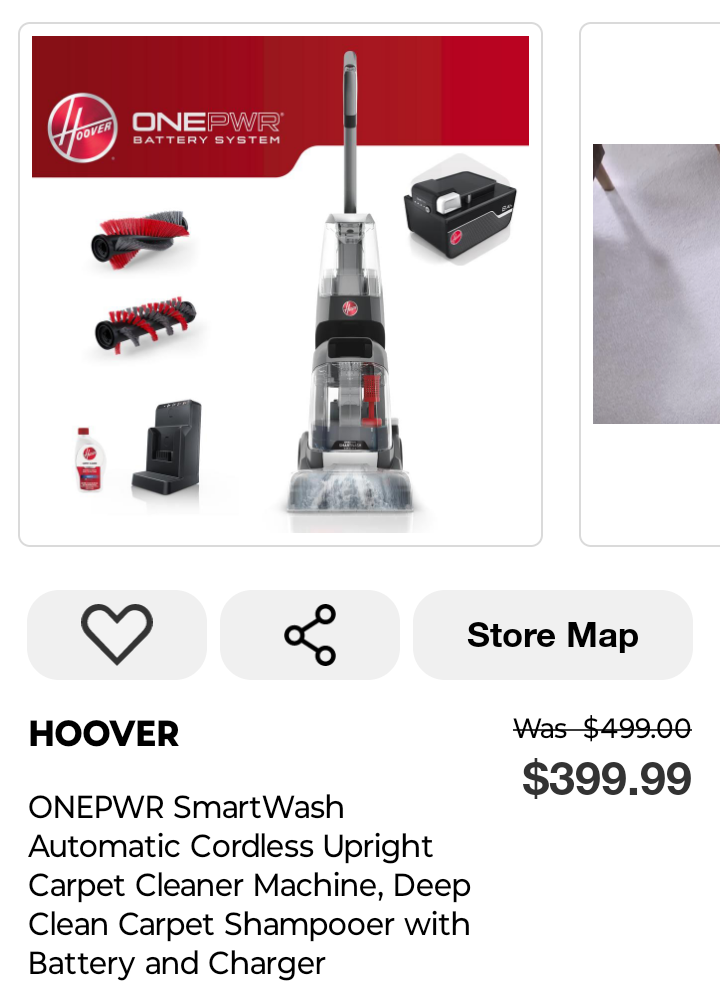Tap the ONEPWR Battery System logo
This screenshot has width=720, height=1002.
tap(206, 128)
